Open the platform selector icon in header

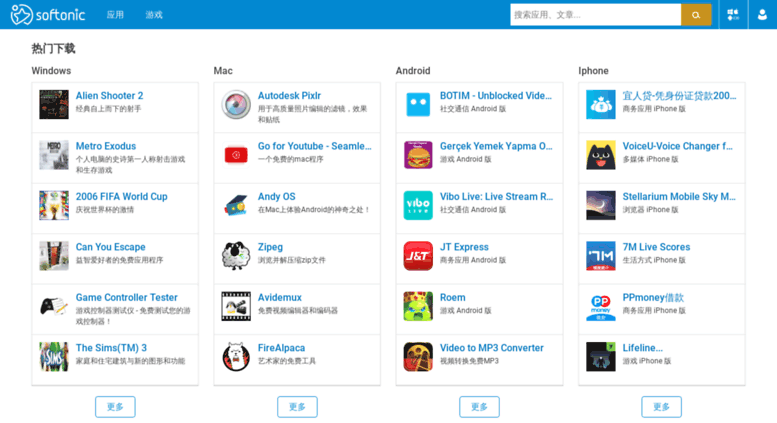click(733, 15)
